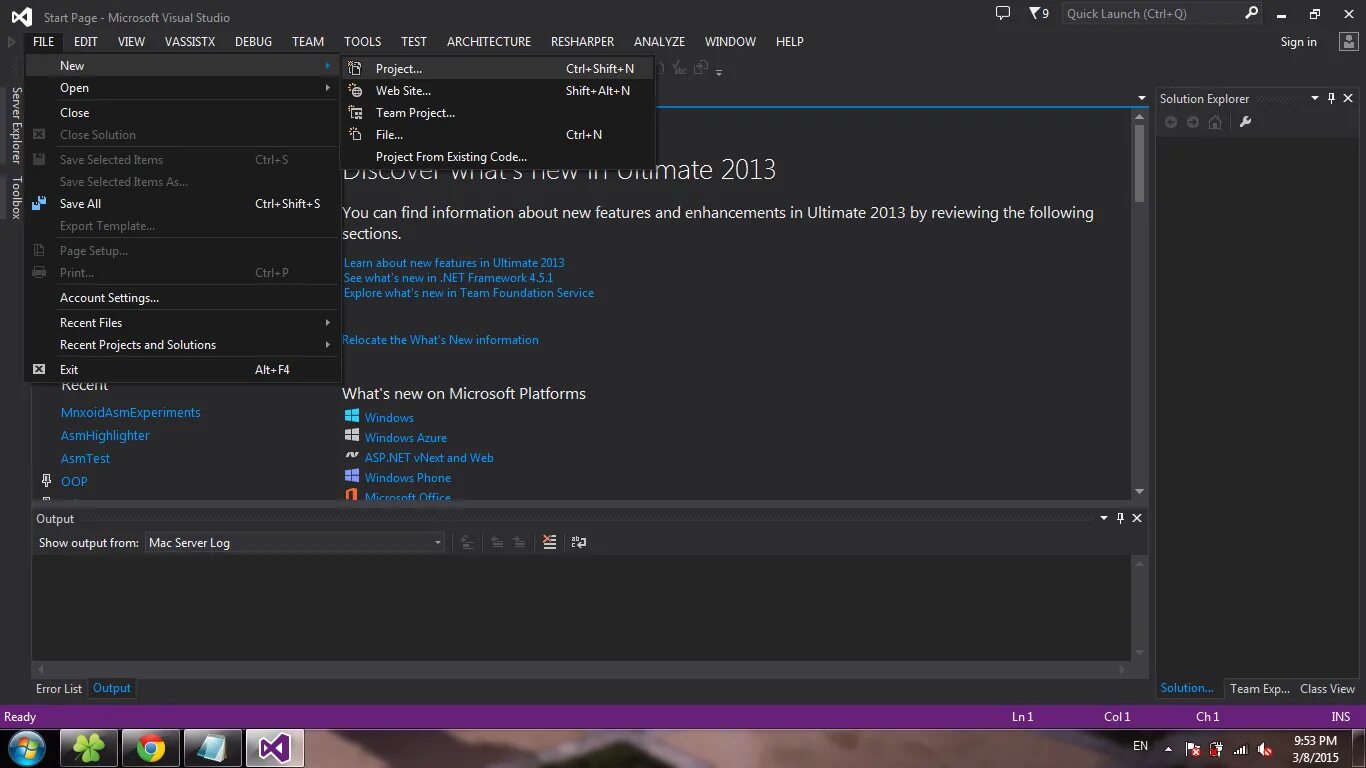Expand Recent Projects and Solutions submenu
The image size is (1366, 768).
coord(181,345)
